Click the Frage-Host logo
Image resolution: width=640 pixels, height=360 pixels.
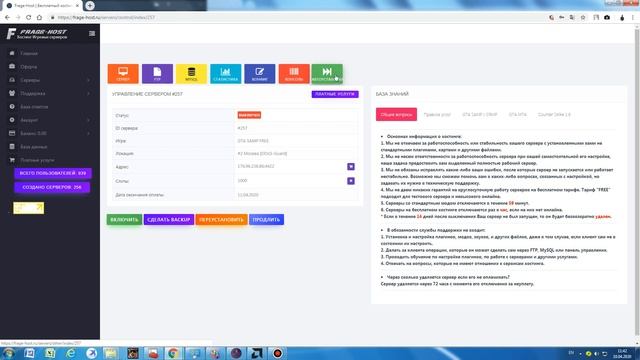(x=37, y=33)
